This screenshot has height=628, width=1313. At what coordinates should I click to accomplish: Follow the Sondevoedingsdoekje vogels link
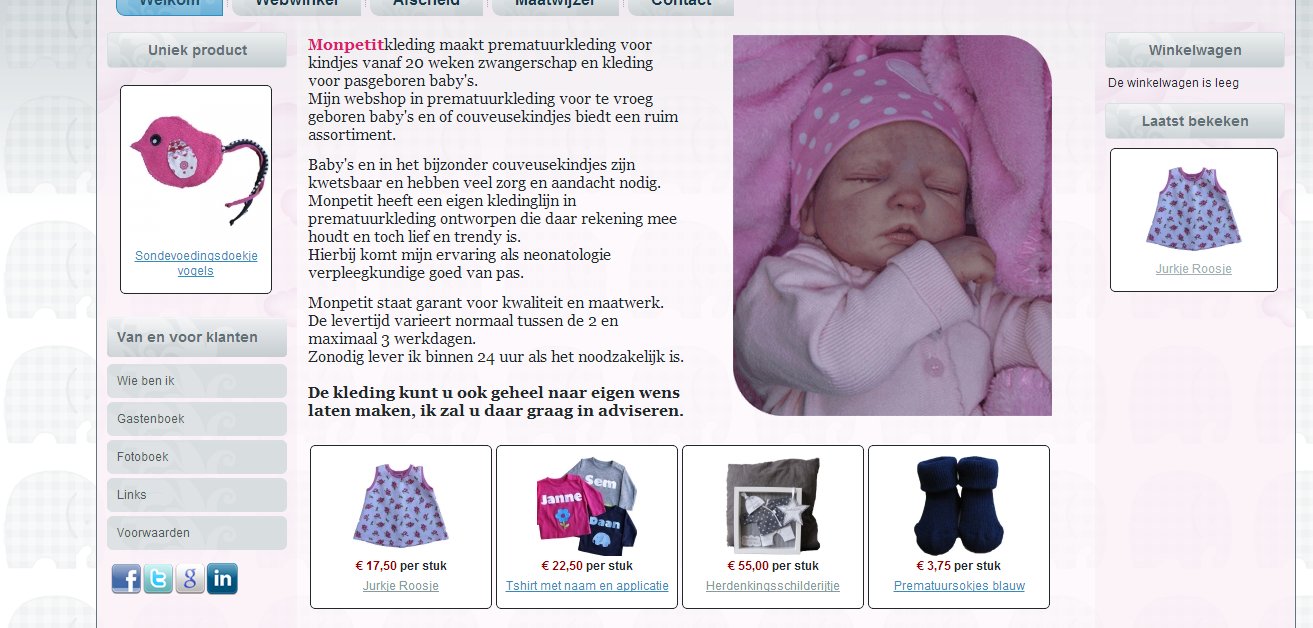[196, 263]
